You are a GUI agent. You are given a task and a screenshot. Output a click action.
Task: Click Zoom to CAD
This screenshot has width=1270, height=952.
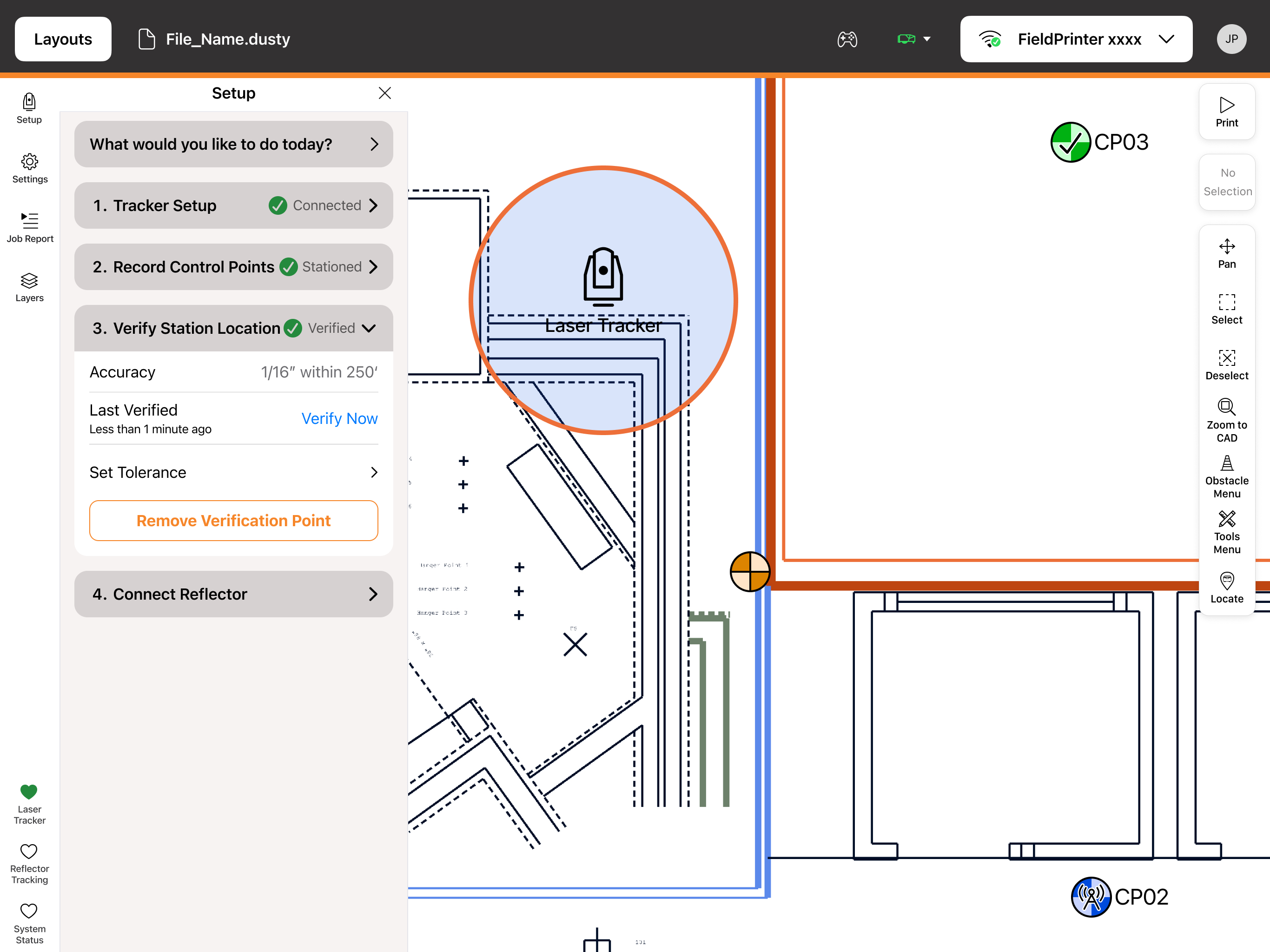(x=1226, y=421)
